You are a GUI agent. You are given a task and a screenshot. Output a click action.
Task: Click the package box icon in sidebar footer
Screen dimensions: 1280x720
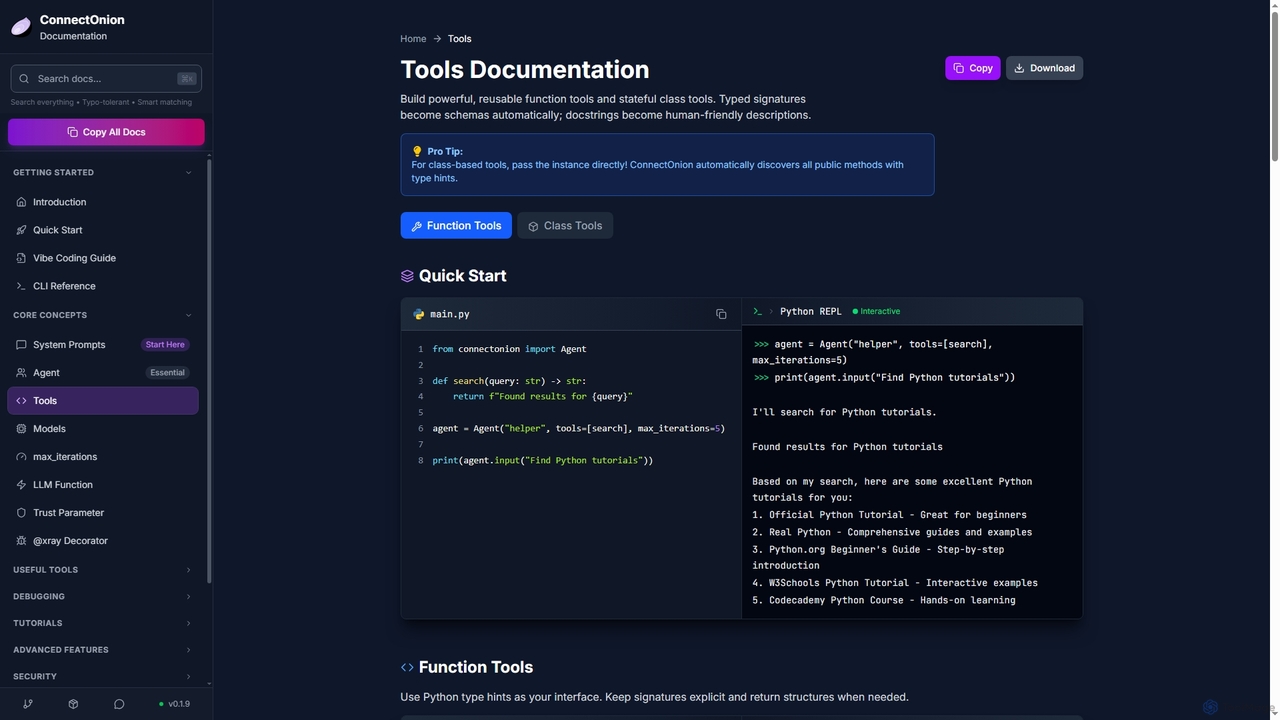point(73,704)
